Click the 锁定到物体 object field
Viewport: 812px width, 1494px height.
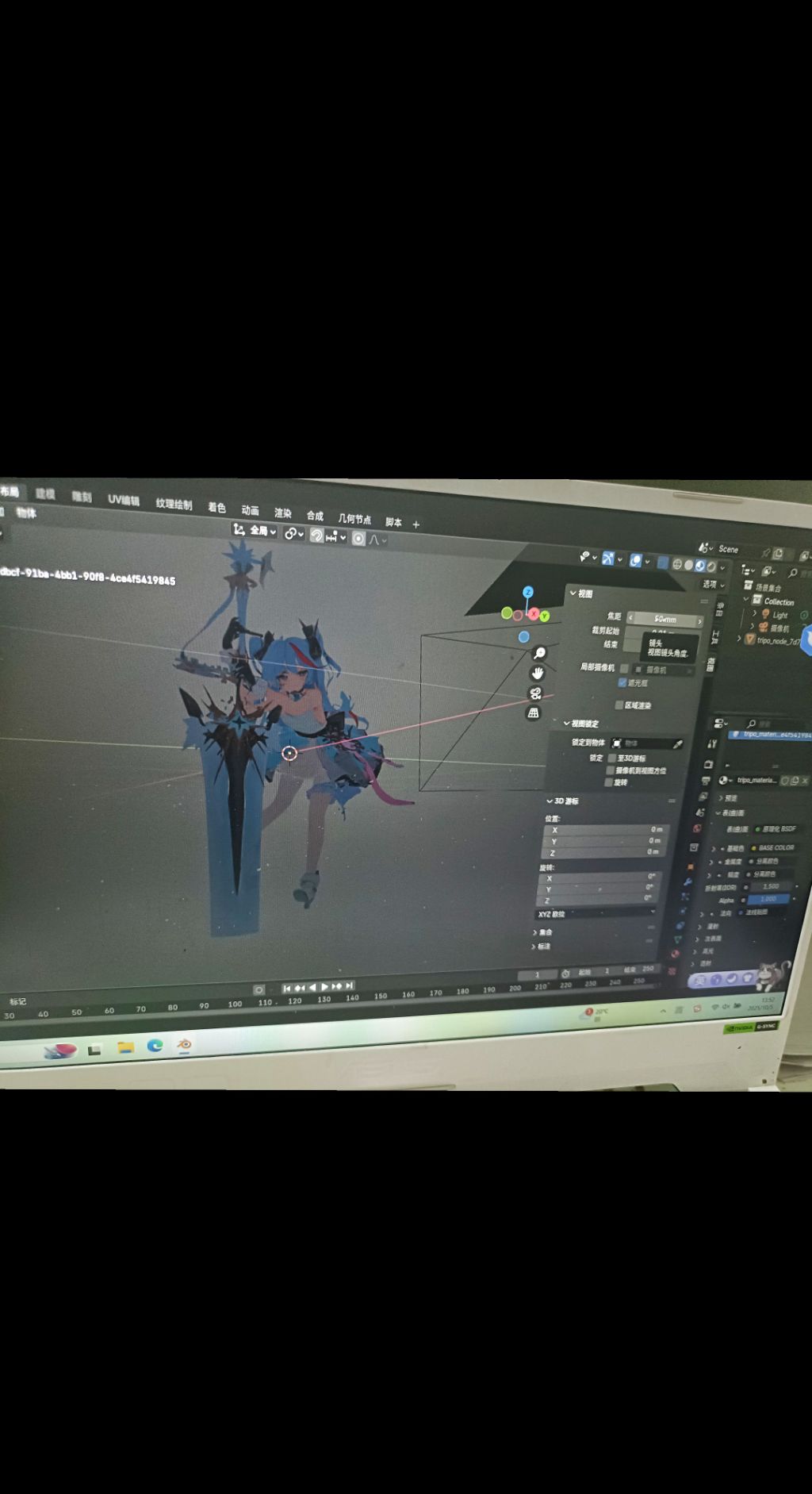pyautogui.click(x=646, y=743)
